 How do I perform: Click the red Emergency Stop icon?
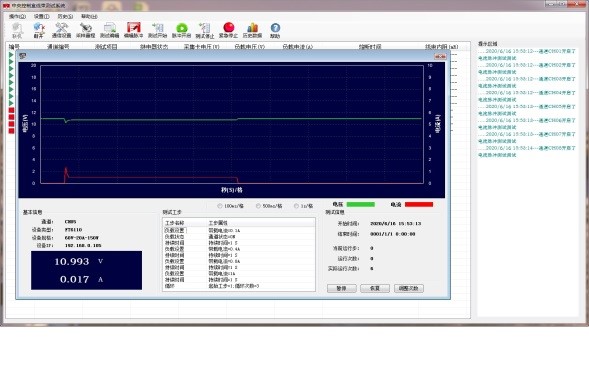pos(228,30)
